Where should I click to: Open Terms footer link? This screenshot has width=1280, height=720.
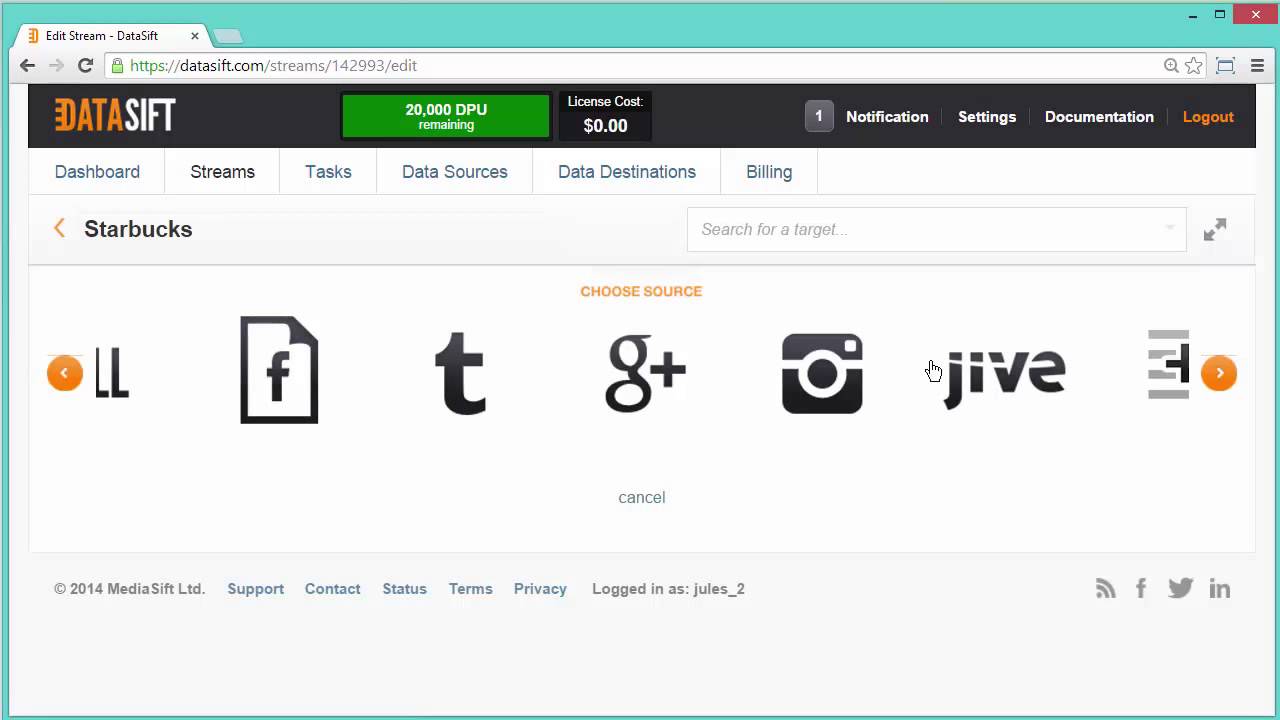click(x=471, y=589)
